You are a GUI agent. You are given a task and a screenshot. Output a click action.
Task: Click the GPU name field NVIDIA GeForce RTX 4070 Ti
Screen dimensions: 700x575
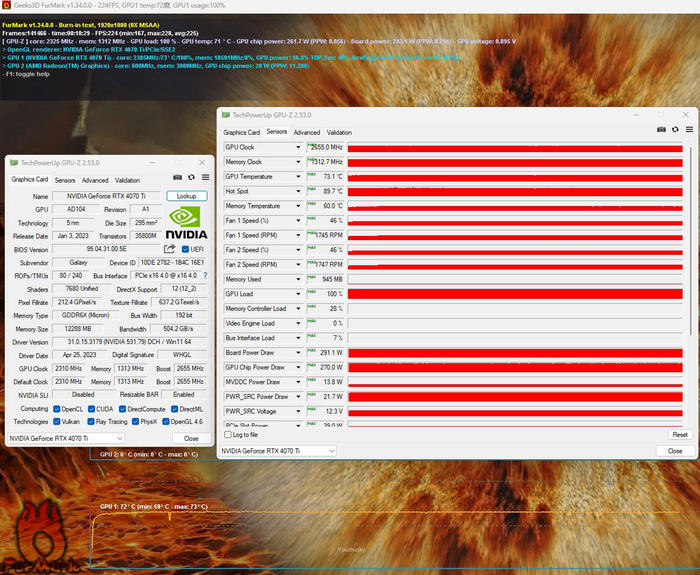(106, 196)
